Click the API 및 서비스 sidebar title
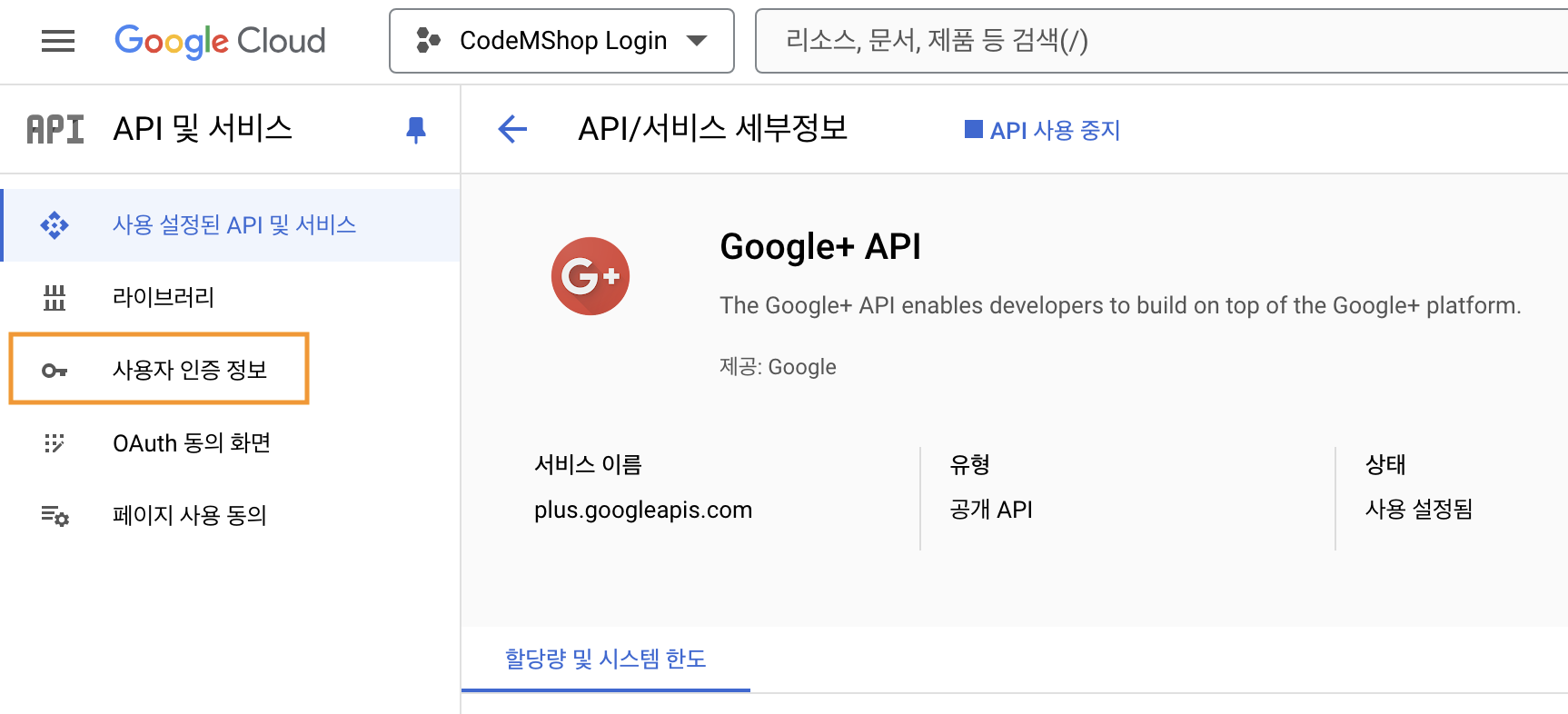This screenshot has width=1568, height=714. [x=203, y=129]
